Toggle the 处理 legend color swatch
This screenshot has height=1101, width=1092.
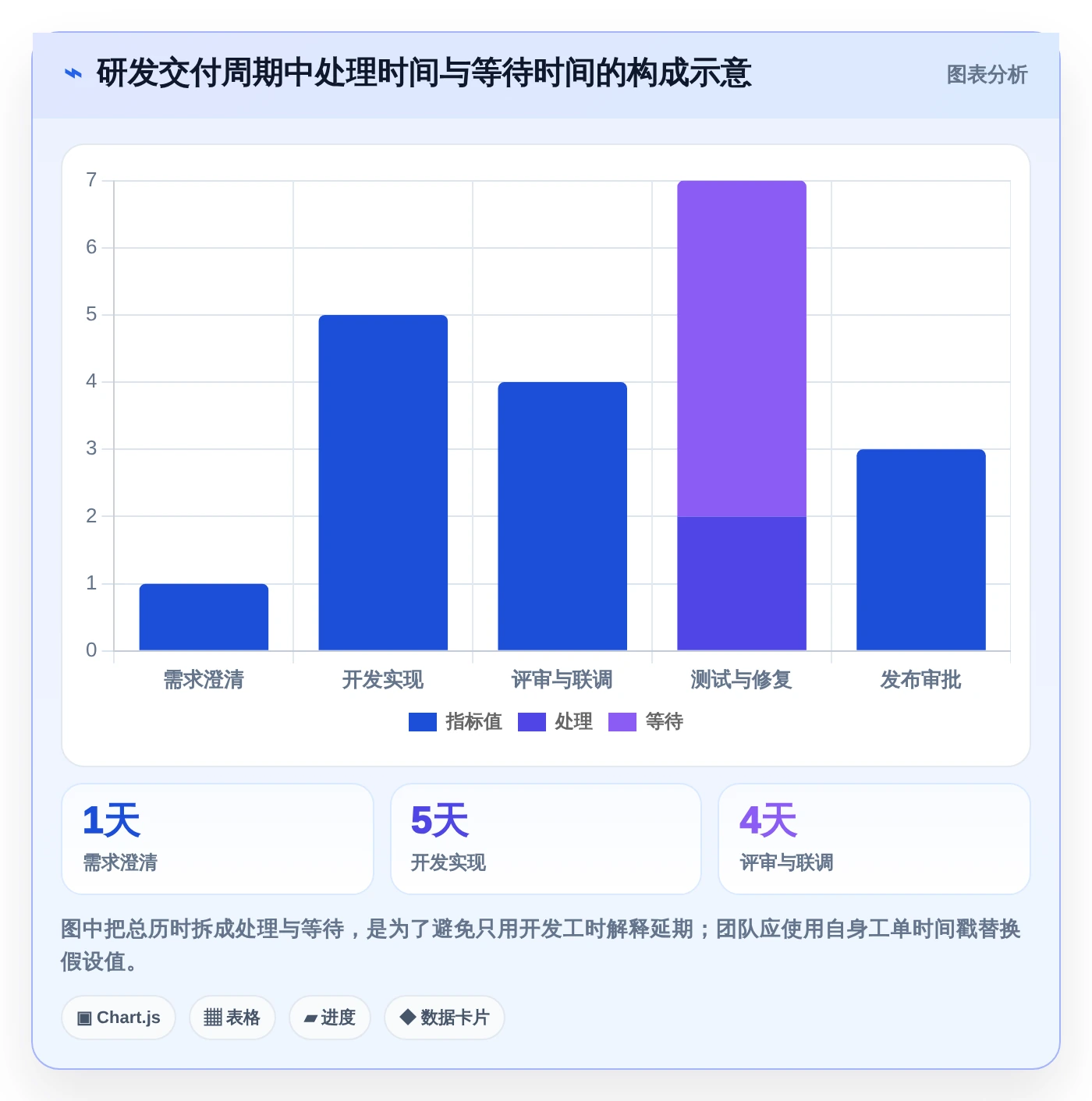531,722
